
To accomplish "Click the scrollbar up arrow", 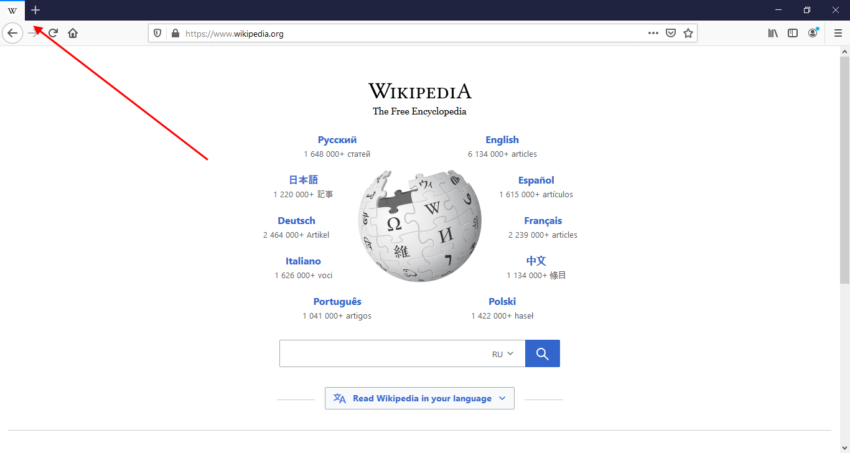I will pos(845,51).
